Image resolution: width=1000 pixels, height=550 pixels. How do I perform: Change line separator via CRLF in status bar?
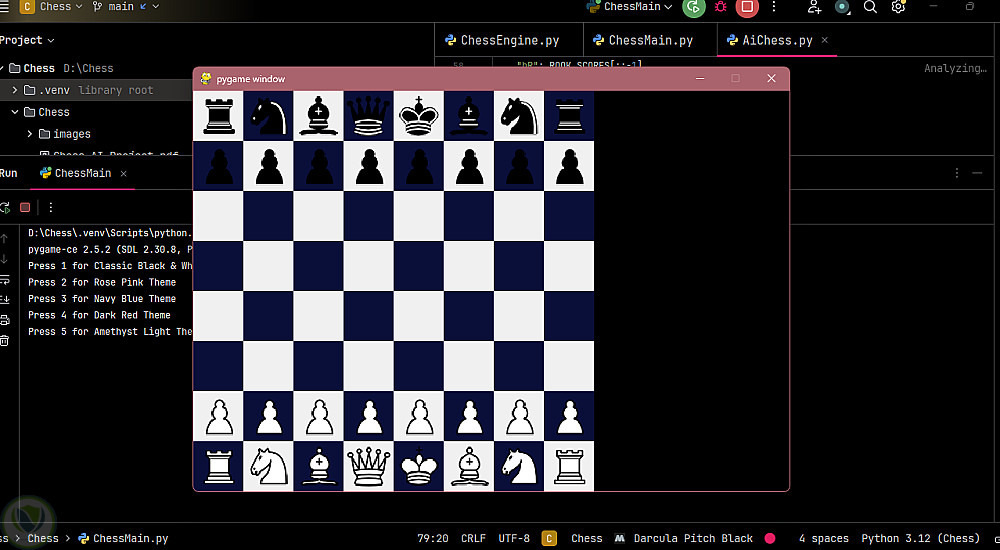point(473,539)
